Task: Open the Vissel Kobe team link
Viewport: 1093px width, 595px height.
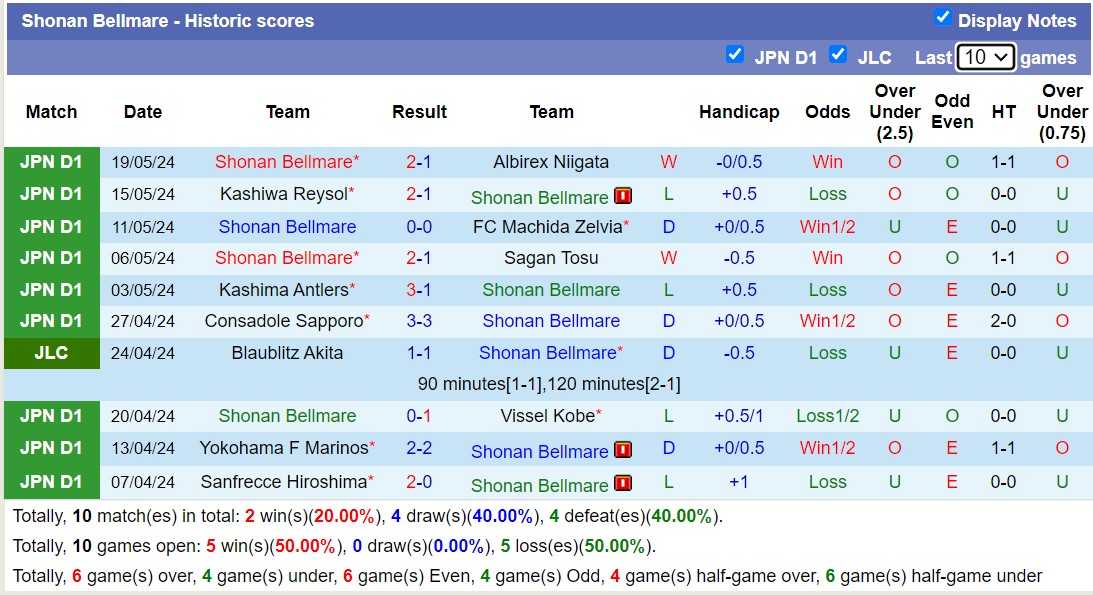Action: pyautogui.click(x=547, y=416)
